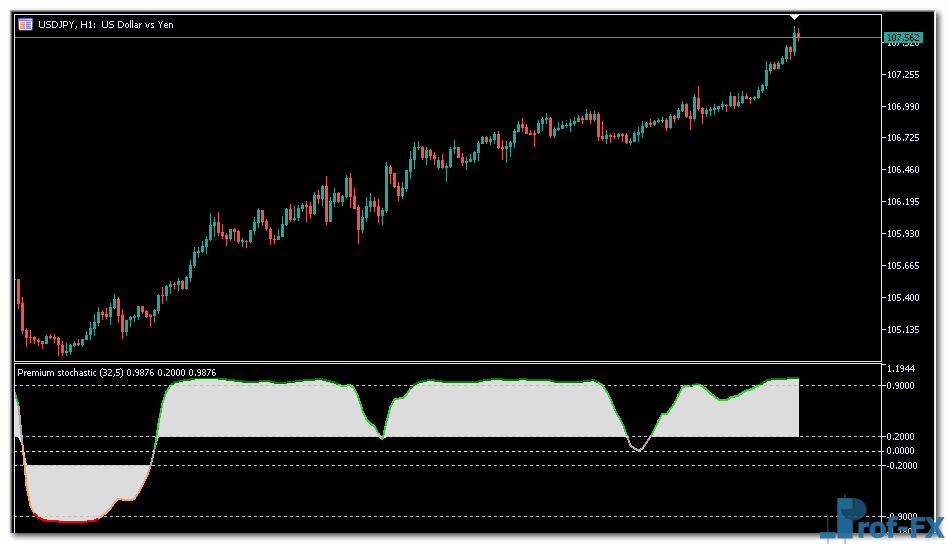Click the 1.1944 indicator scale value
947x544 pixels.
point(903,369)
